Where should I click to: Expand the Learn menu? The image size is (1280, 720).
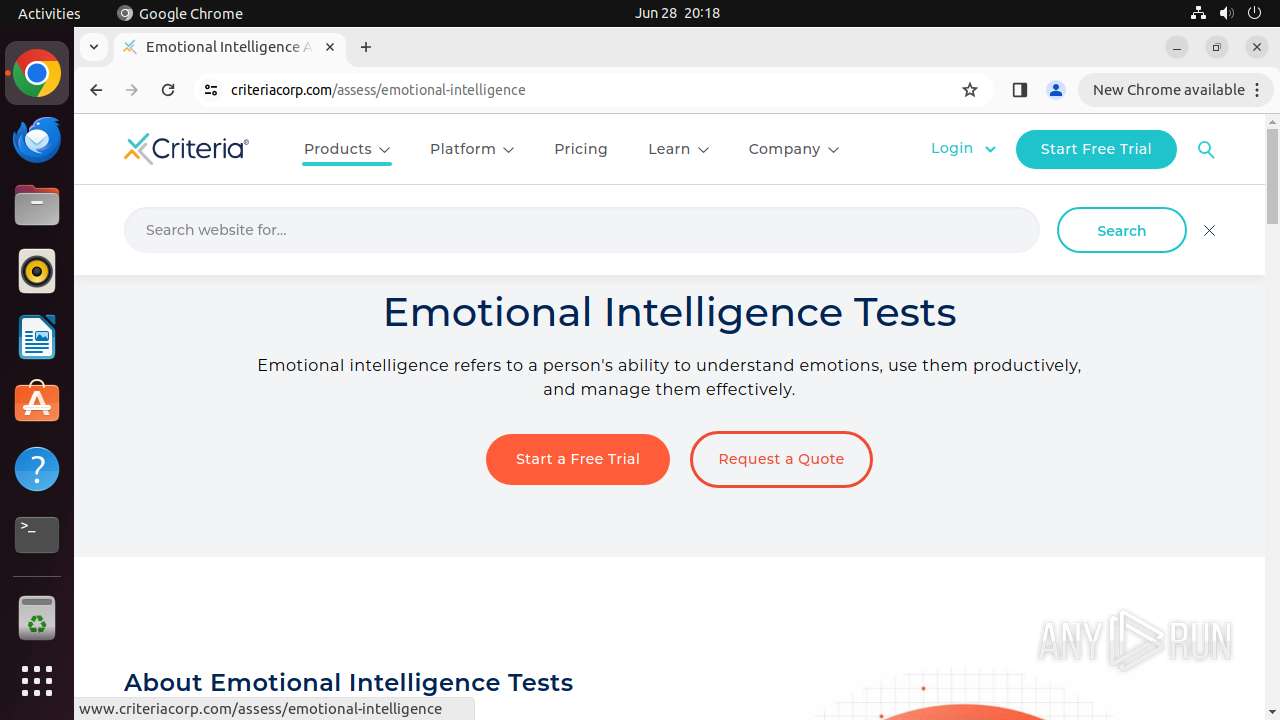678,149
